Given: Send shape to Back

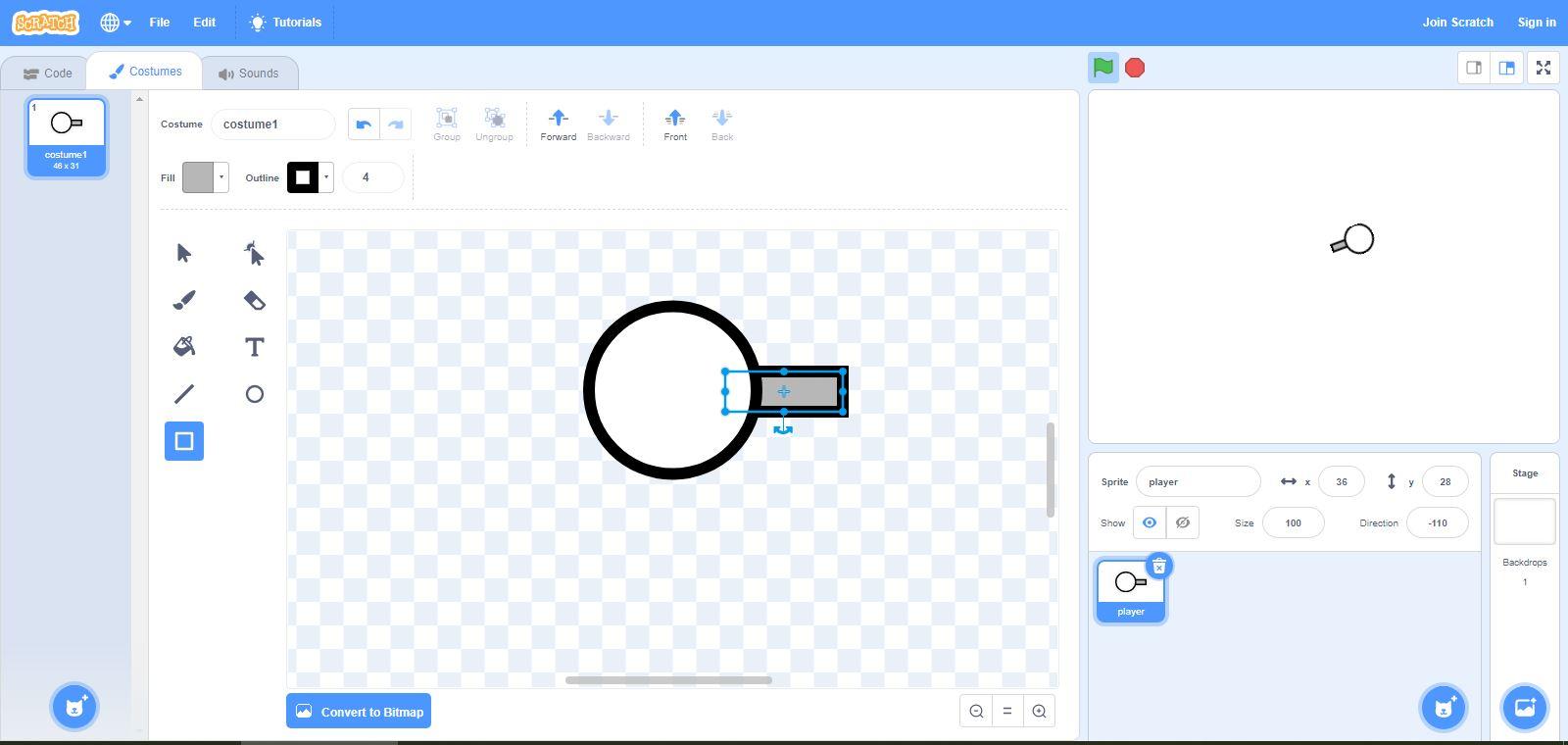Looking at the screenshot, I should point(722,124).
